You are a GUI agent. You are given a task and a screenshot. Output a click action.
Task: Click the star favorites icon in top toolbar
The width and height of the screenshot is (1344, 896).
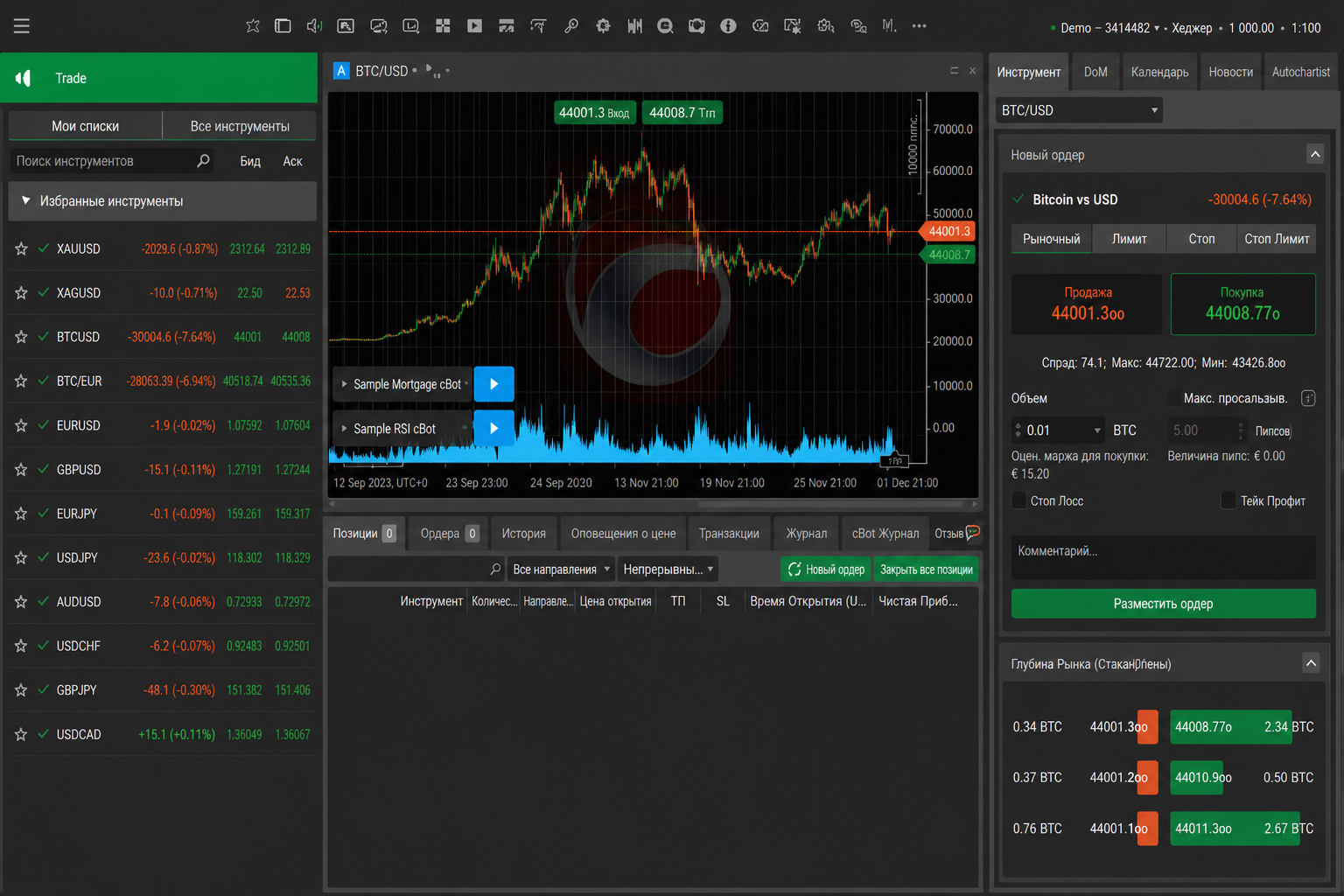253,26
